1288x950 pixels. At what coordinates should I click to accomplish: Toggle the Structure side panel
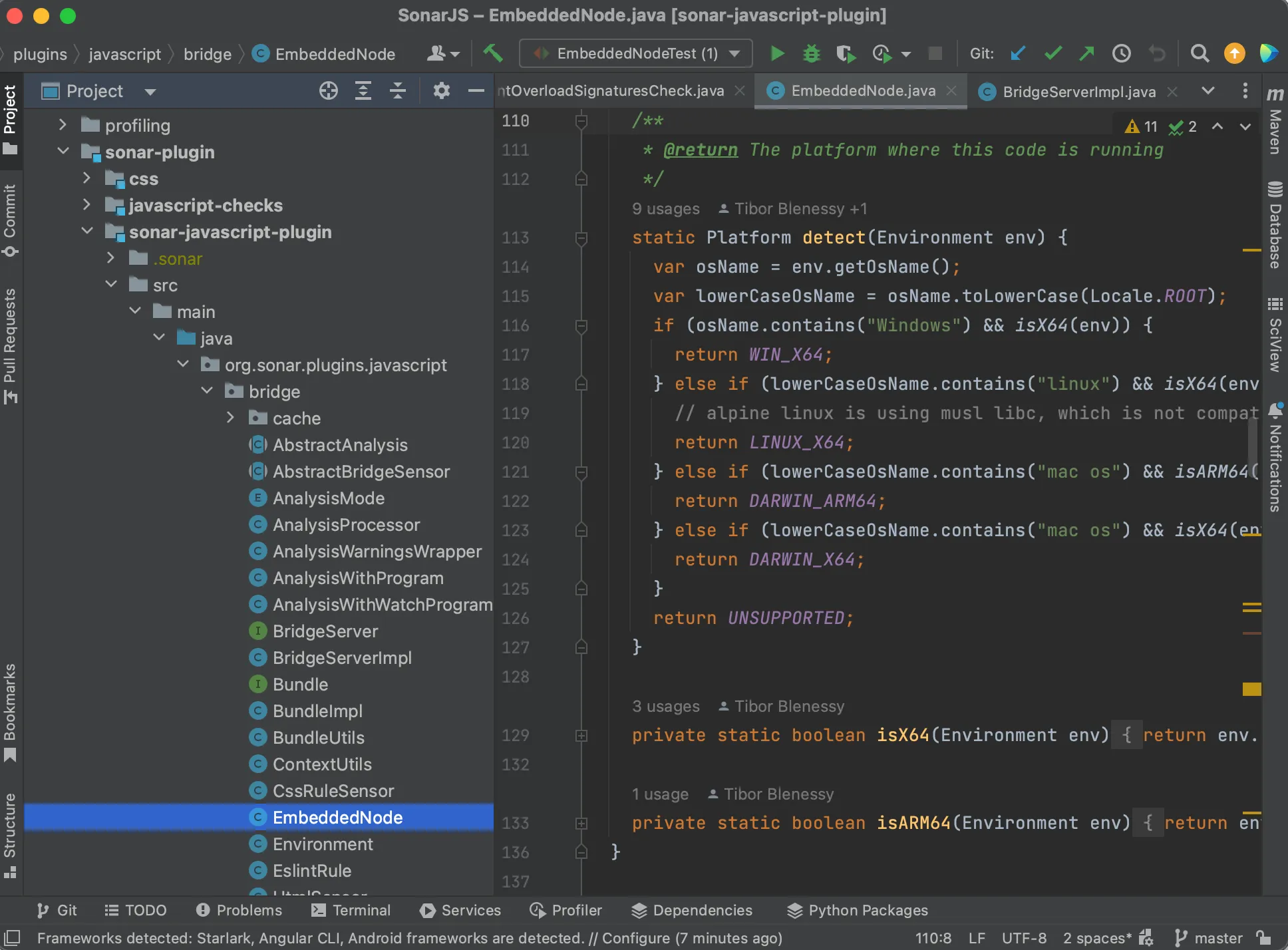coord(10,836)
